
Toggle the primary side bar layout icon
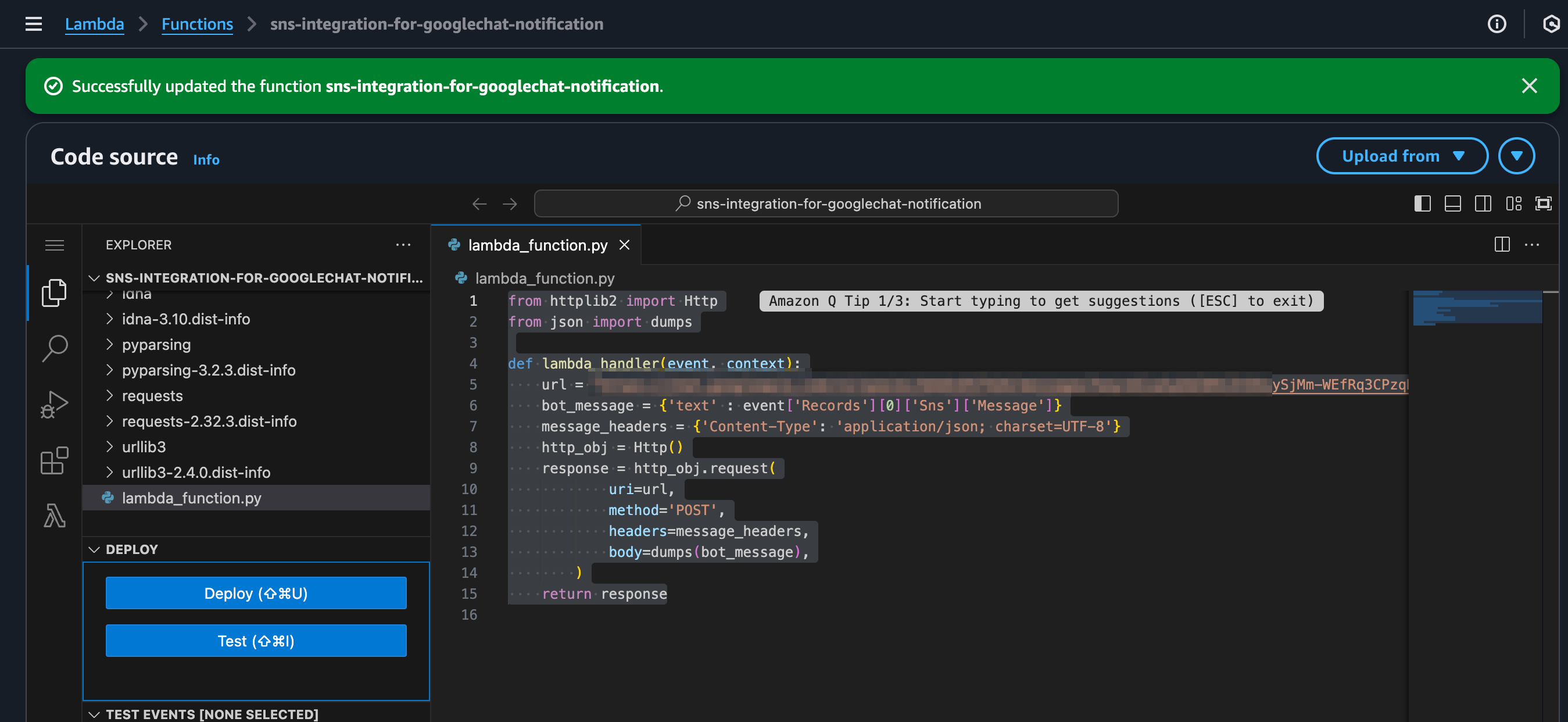1423,203
